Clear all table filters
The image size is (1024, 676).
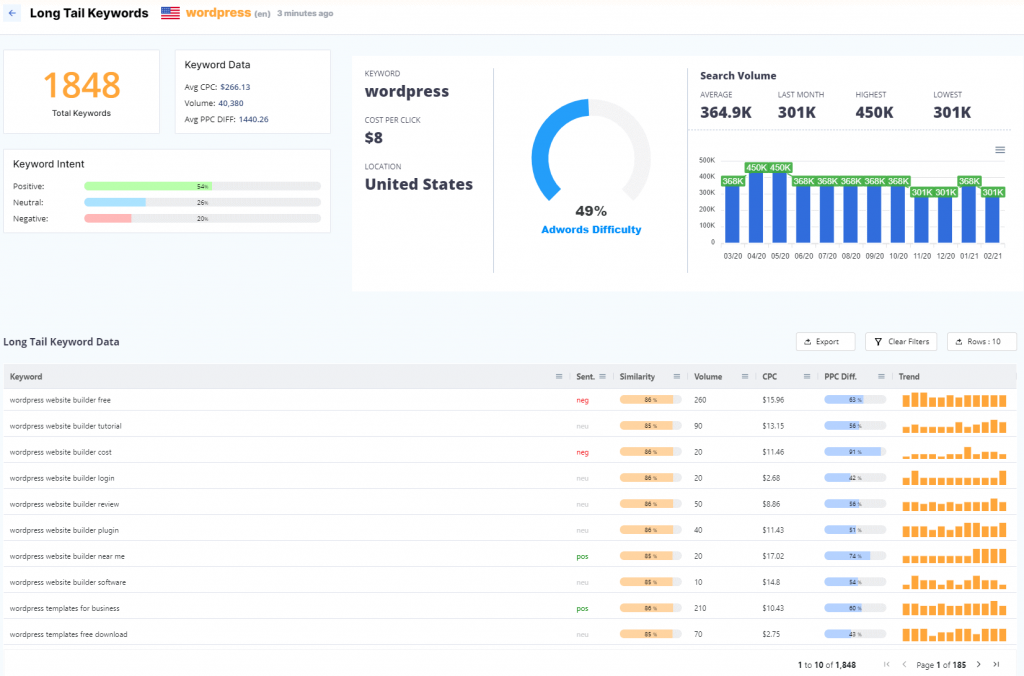[901, 342]
